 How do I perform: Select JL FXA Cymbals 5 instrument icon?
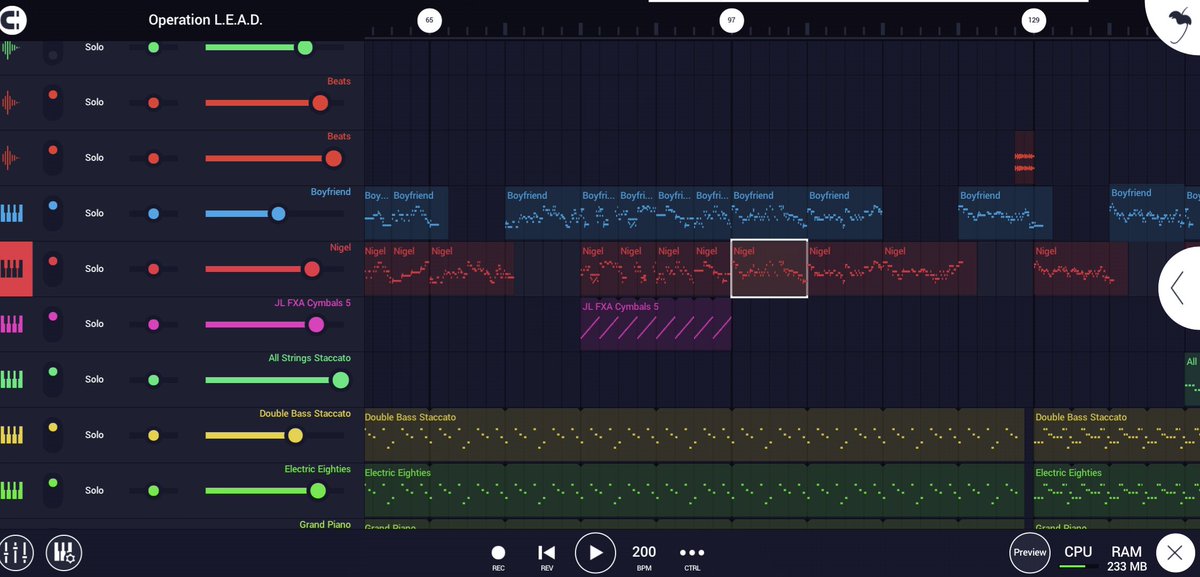[x=11, y=324]
